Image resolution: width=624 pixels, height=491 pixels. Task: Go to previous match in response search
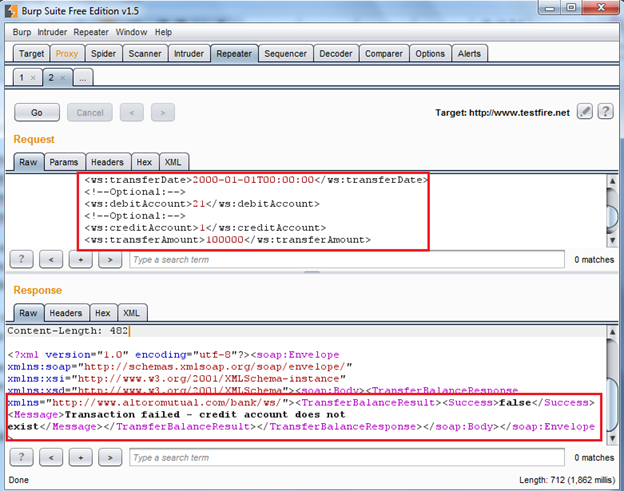pos(55,457)
